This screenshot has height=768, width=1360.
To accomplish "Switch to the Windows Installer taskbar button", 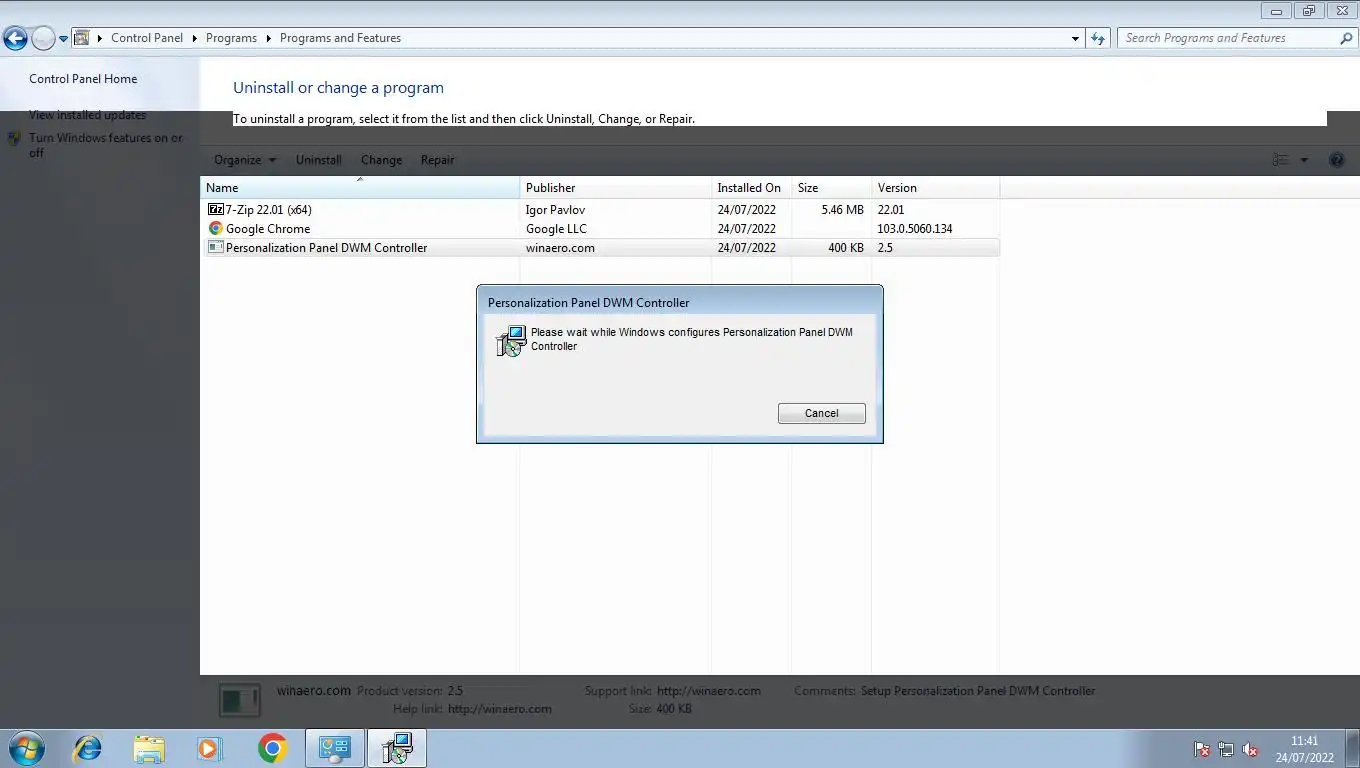I will (396, 748).
